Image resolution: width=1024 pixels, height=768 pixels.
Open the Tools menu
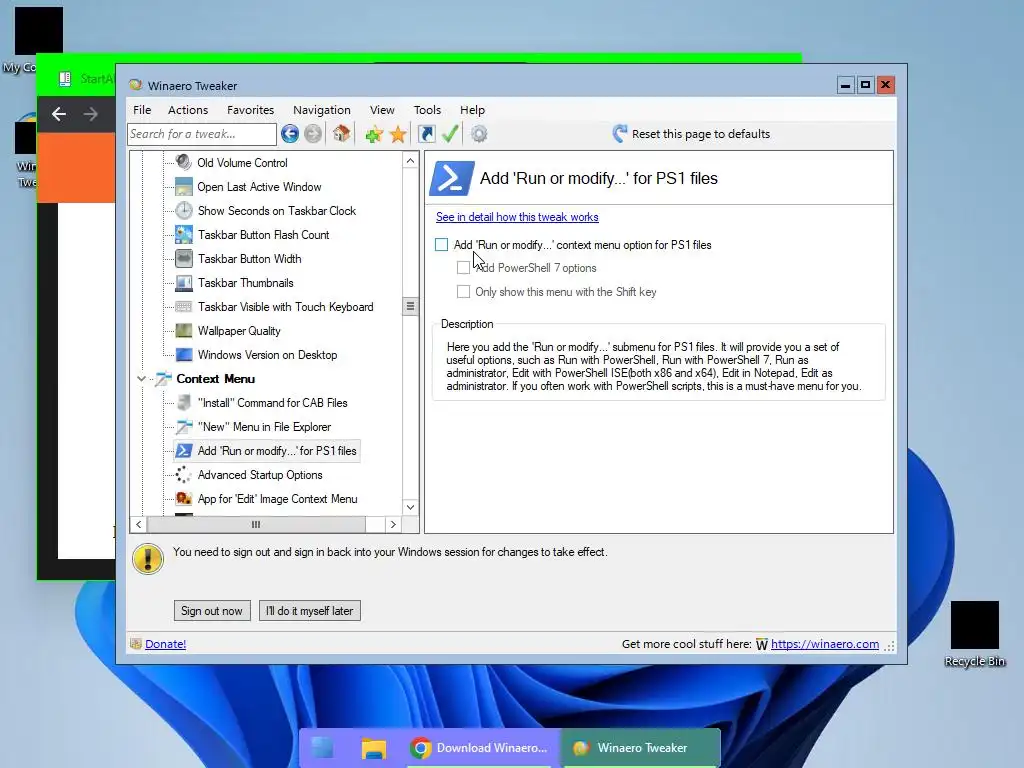tap(427, 110)
